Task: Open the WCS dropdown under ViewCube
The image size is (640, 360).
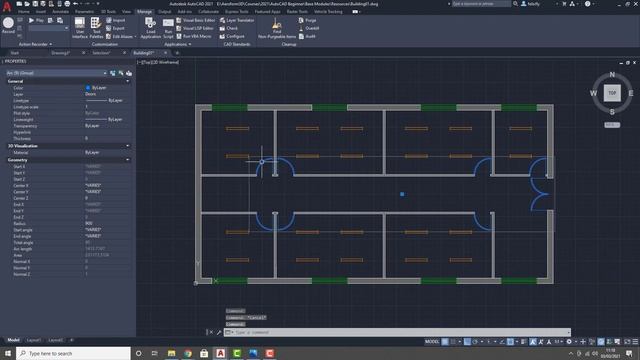Action: click(612, 124)
